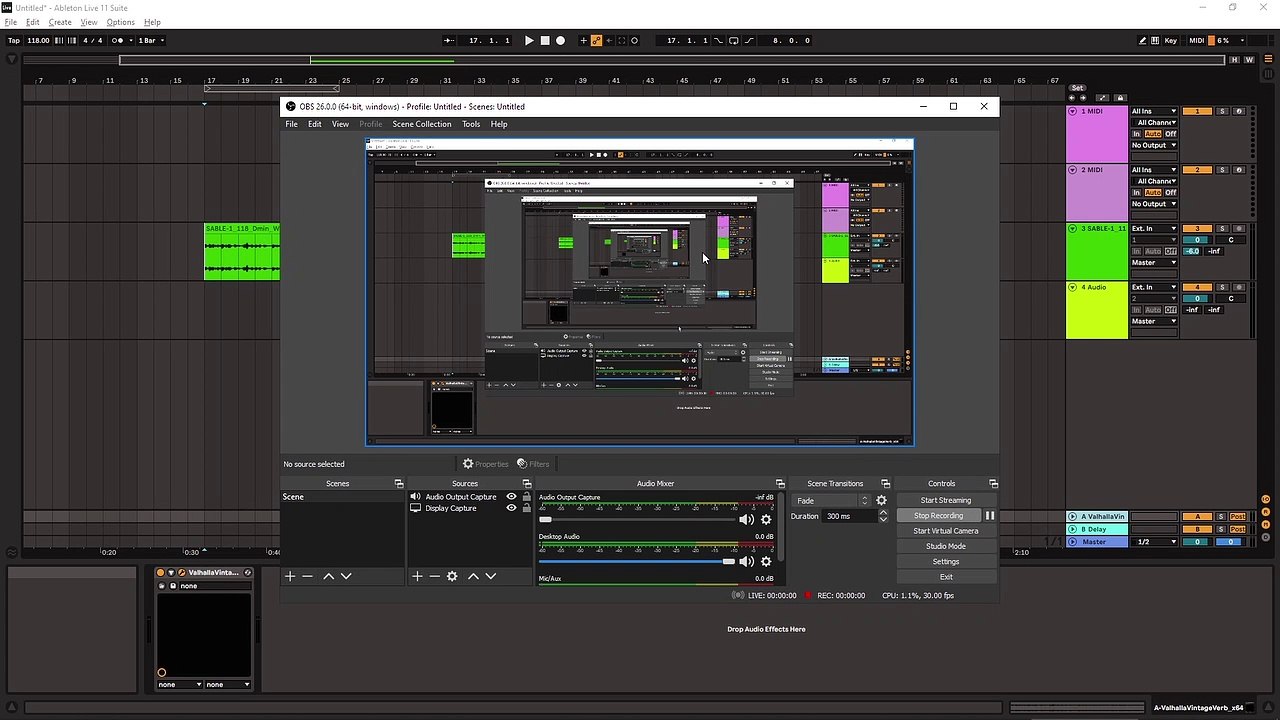The height and width of the screenshot is (720, 1280).
Task: Add a scene with the OBS Scenes plus icon
Action: (290, 576)
